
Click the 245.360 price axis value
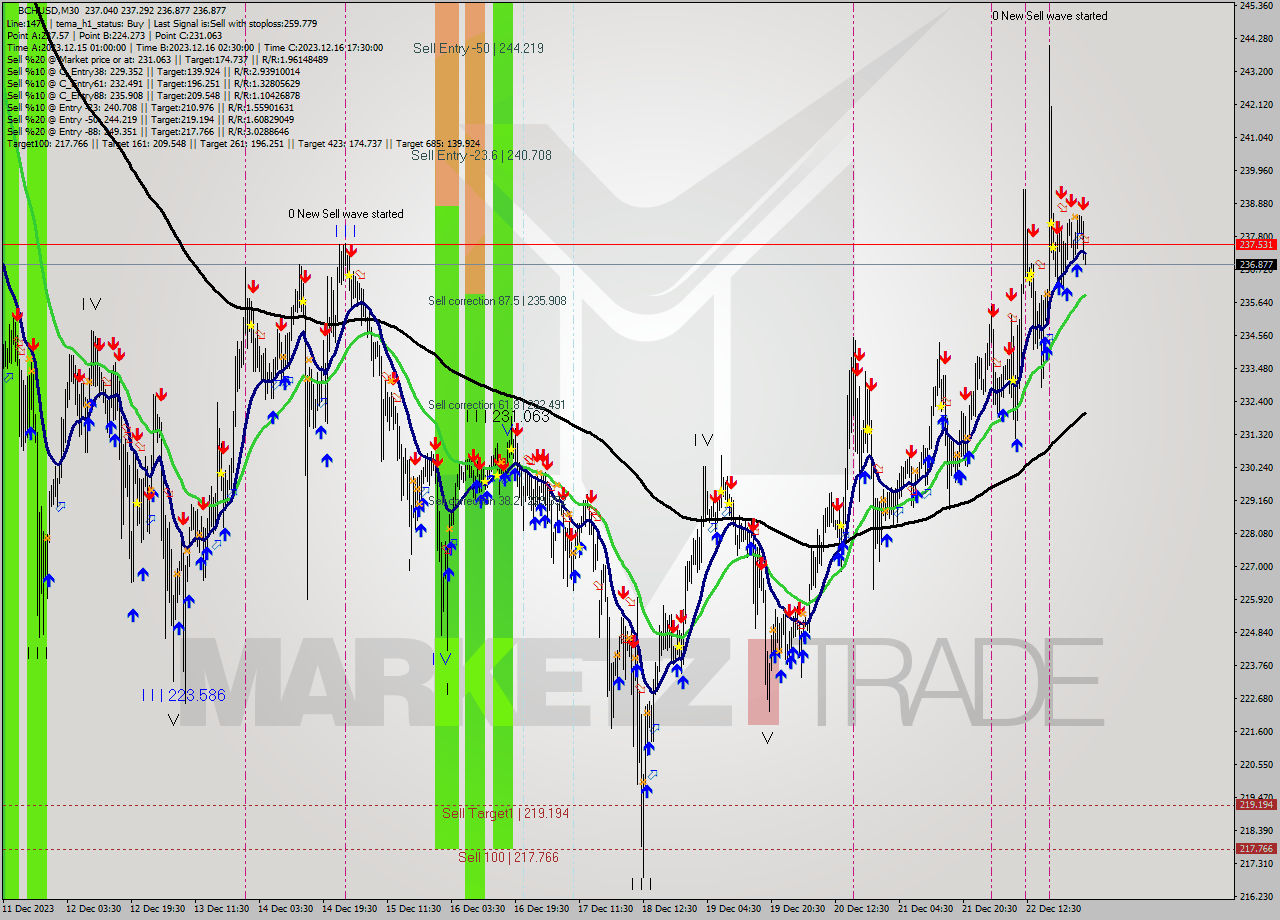(1256, 6)
